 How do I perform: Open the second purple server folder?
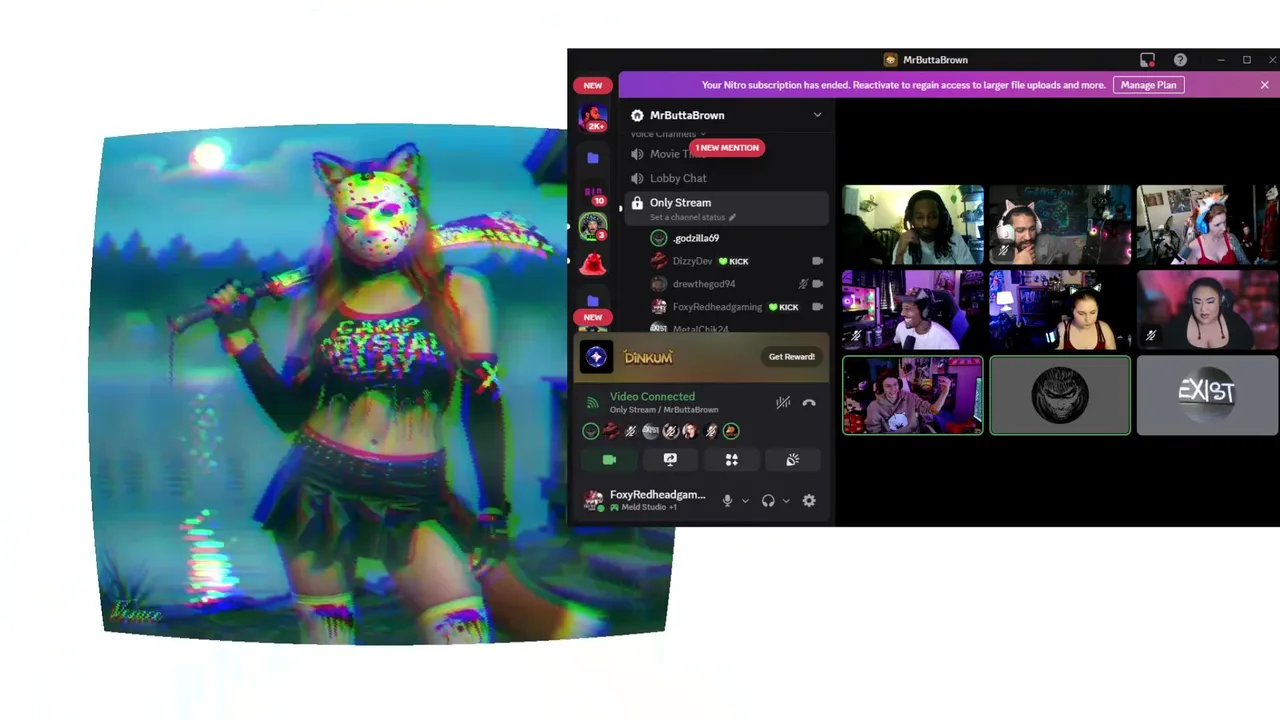coord(593,300)
